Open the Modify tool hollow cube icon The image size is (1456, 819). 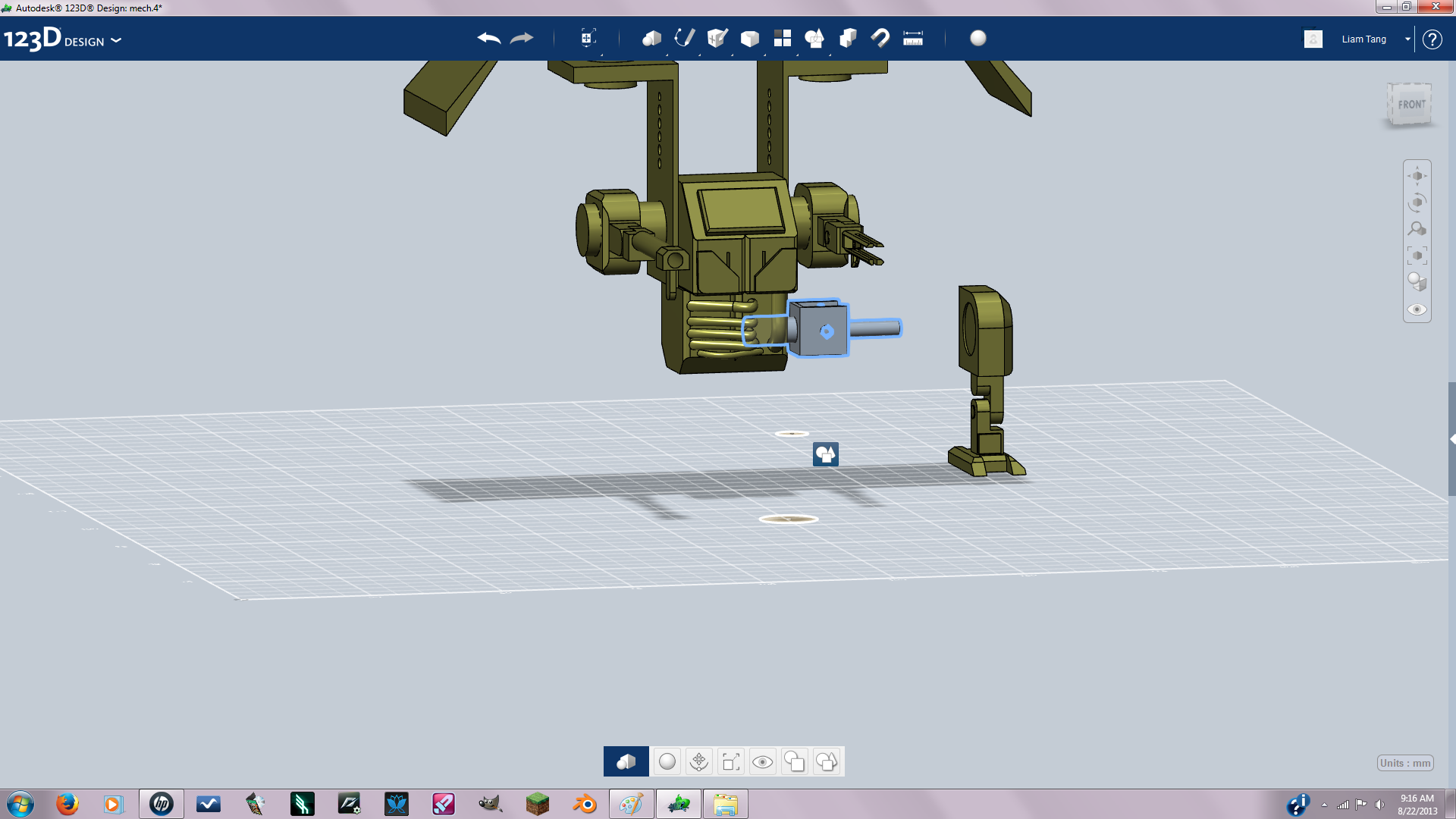(x=749, y=38)
